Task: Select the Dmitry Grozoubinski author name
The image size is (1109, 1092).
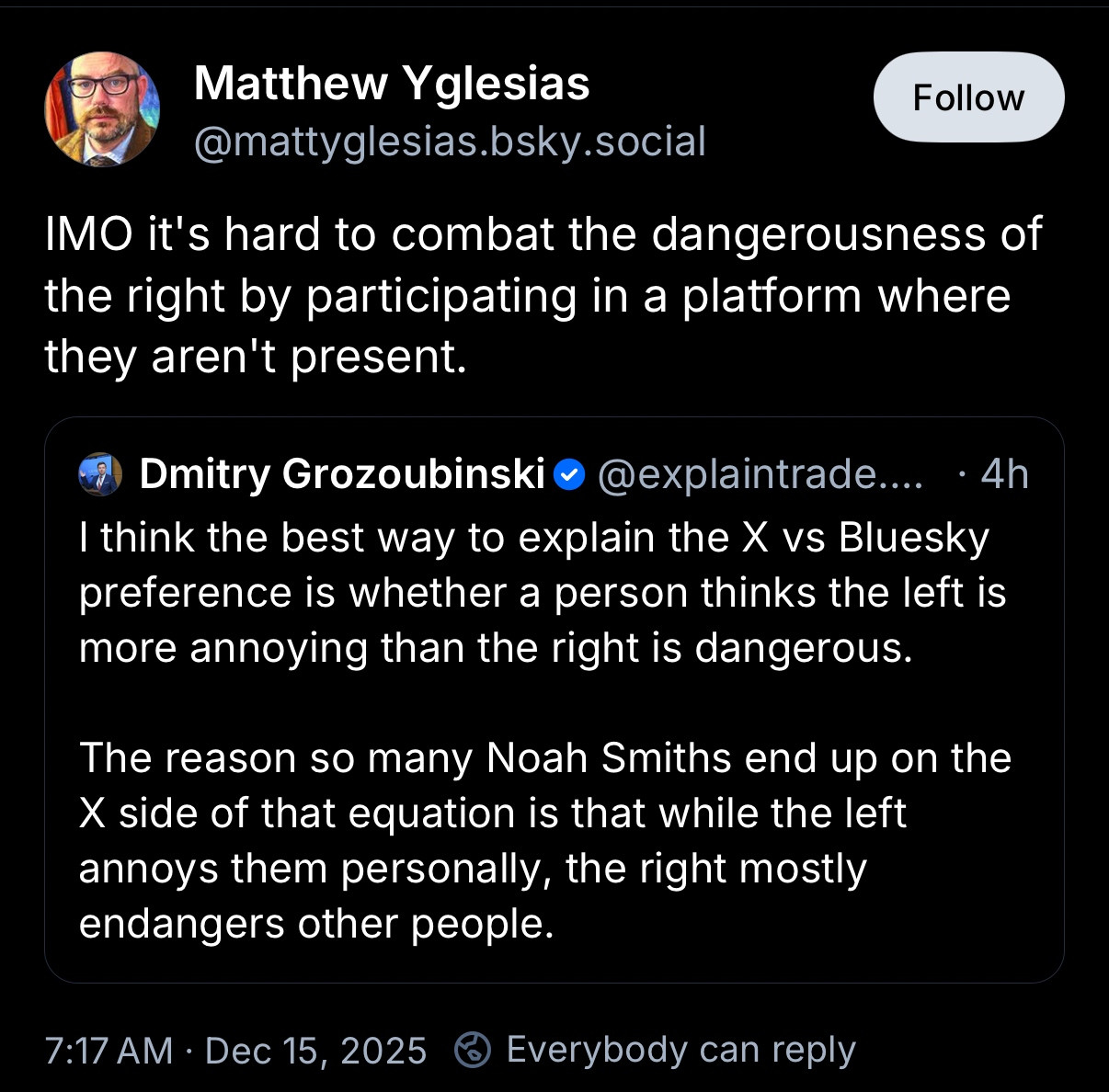Action: (342, 474)
